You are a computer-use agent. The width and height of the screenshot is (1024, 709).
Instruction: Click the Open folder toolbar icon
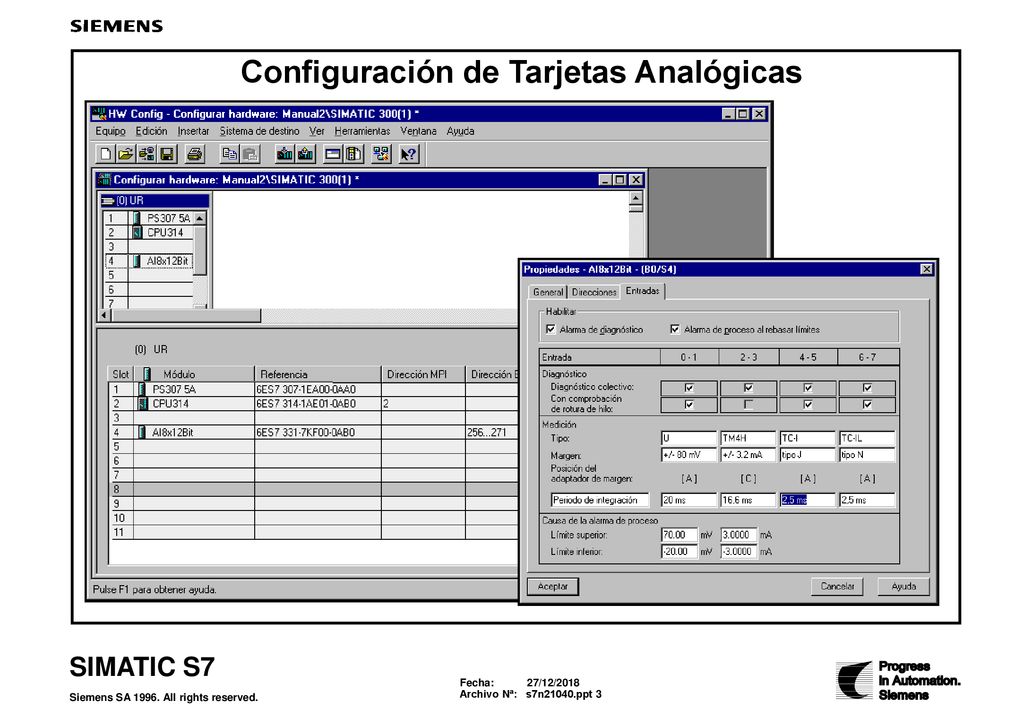(x=125, y=154)
